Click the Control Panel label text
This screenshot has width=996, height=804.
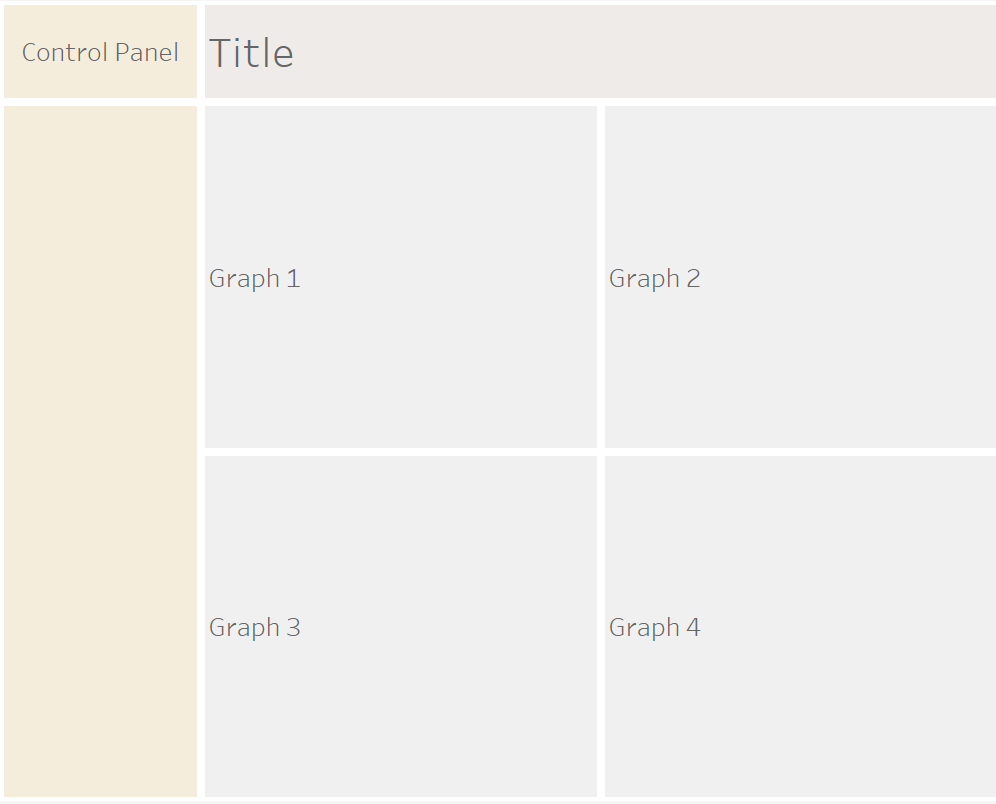click(x=100, y=52)
